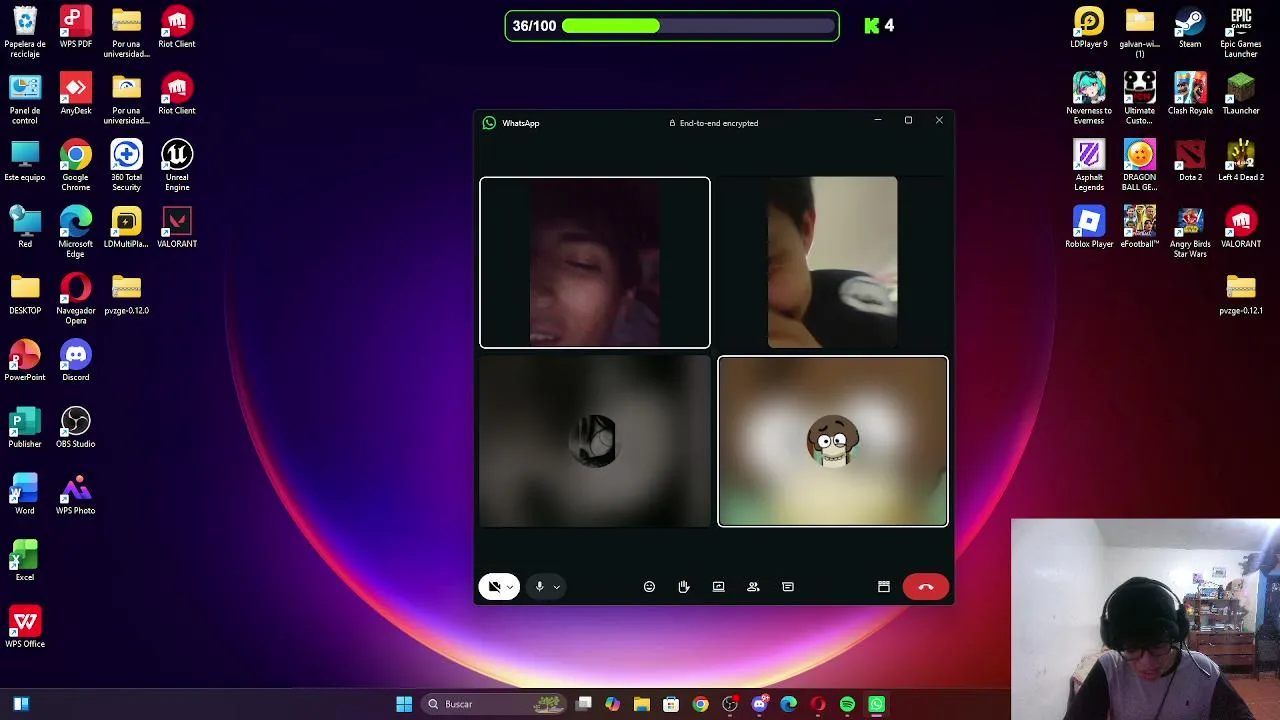Launch Neverness to Everness from the desktop
Viewport: 1280px width, 720px height.
(1089, 98)
